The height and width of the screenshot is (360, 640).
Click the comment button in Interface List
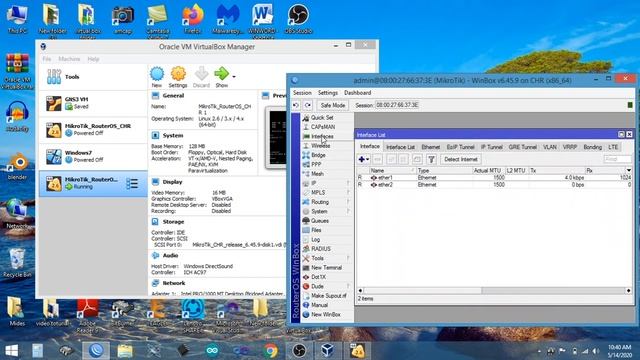tap(417, 159)
